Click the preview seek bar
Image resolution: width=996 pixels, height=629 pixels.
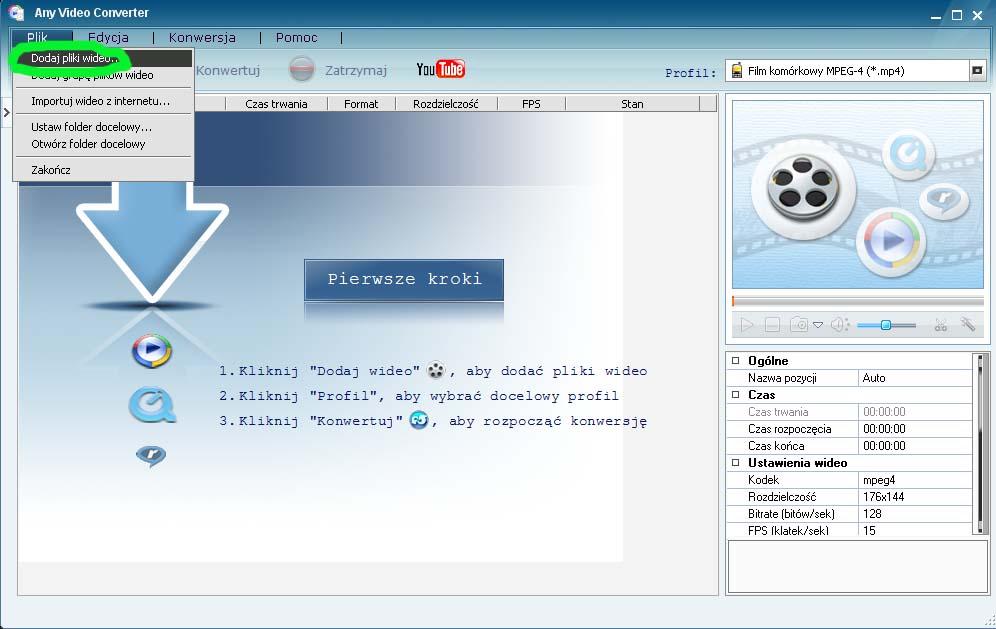click(858, 301)
